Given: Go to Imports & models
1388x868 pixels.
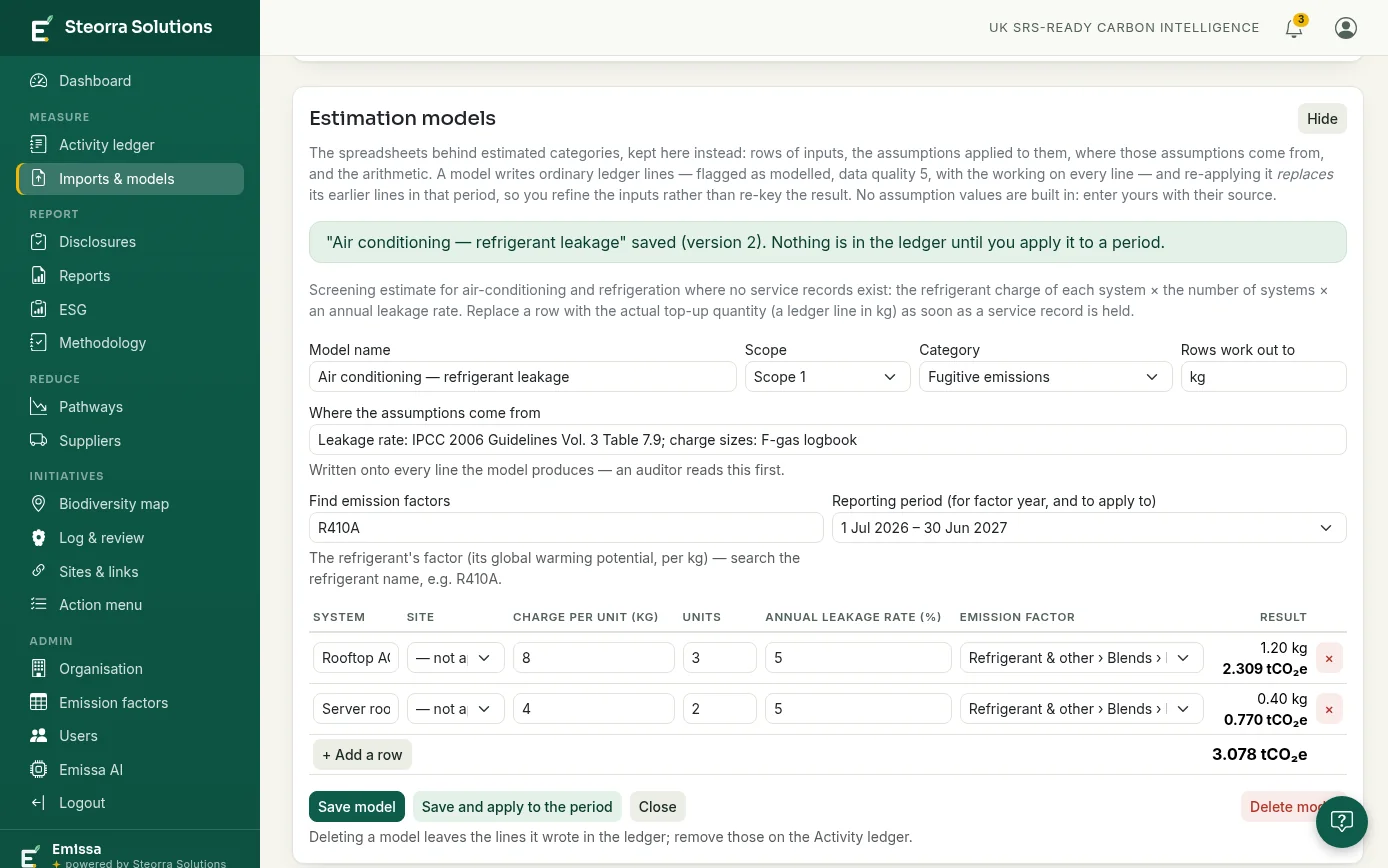Looking at the screenshot, I should point(130,179).
